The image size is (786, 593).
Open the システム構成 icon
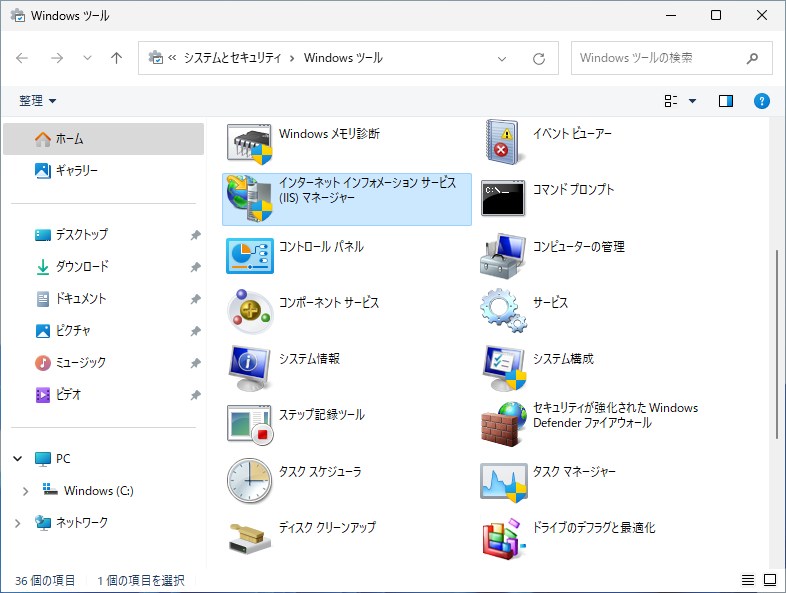tap(504, 368)
